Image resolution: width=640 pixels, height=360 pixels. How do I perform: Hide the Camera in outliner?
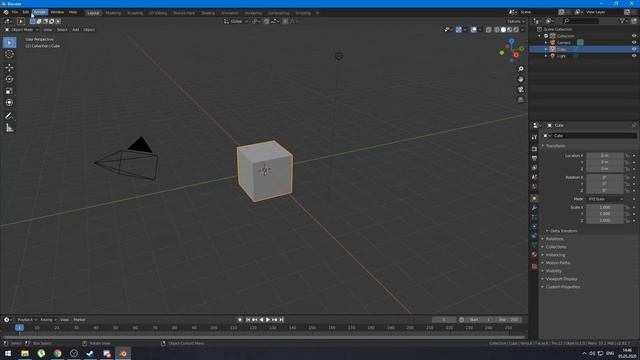(634, 42)
